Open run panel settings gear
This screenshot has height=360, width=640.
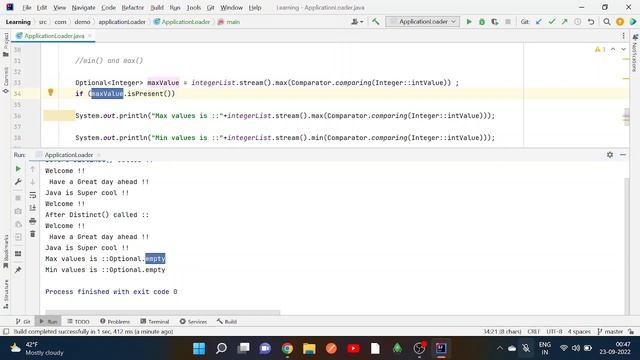610,155
